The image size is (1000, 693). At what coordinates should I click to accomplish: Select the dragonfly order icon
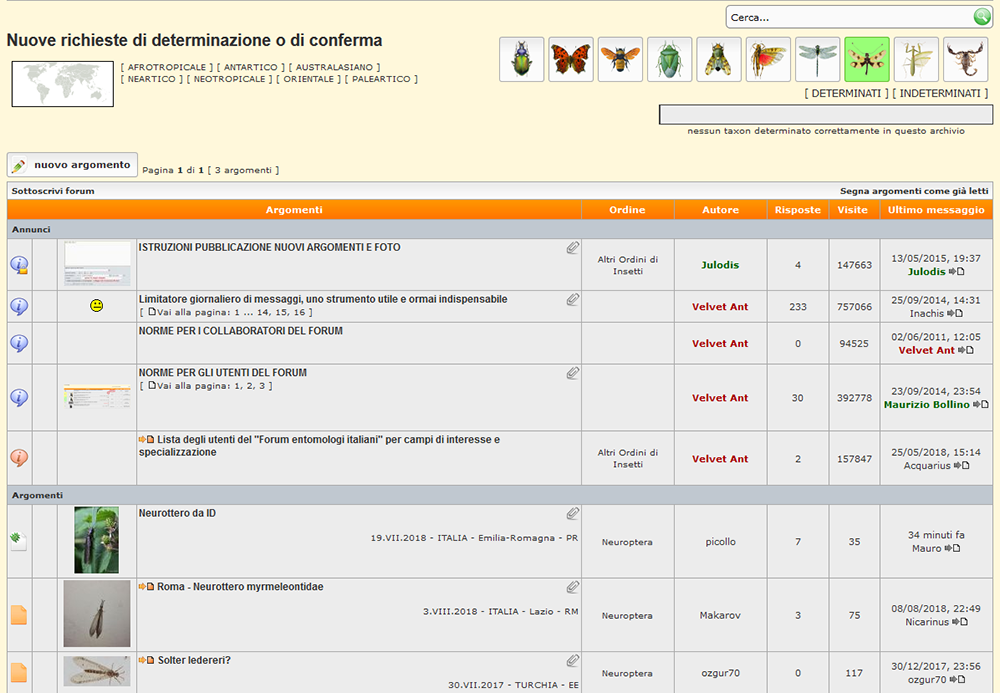818,60
